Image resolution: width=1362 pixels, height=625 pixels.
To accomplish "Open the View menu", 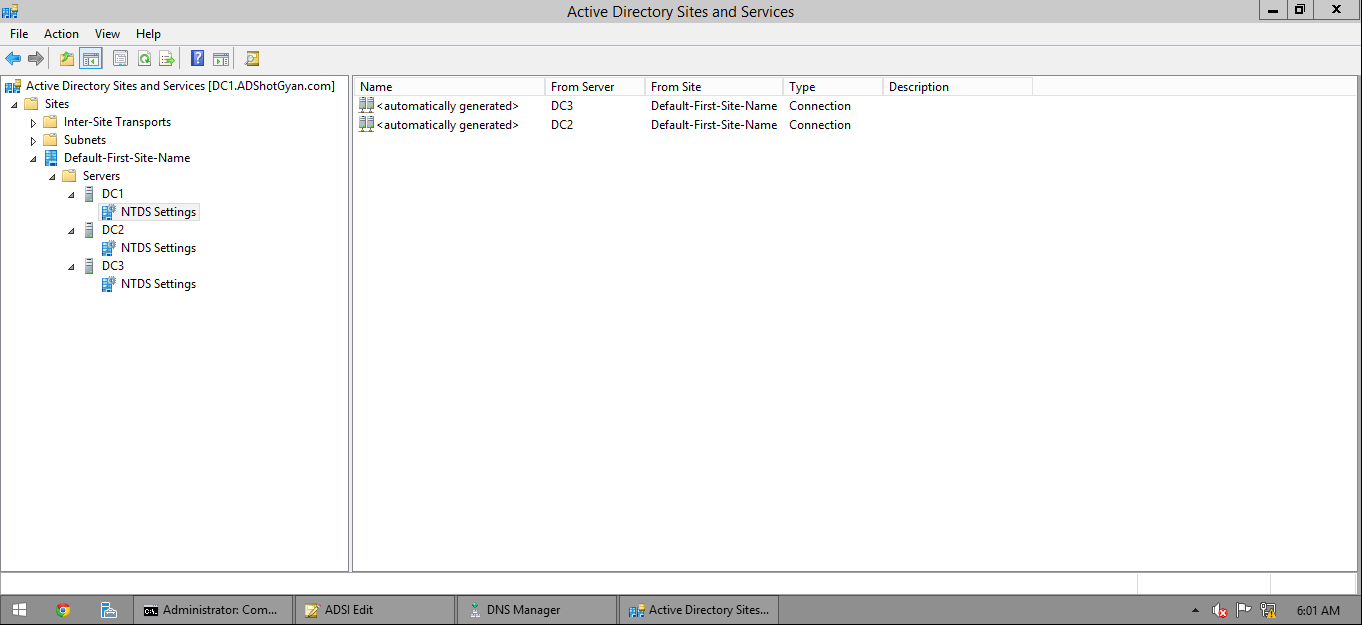I will pos(107,34).
